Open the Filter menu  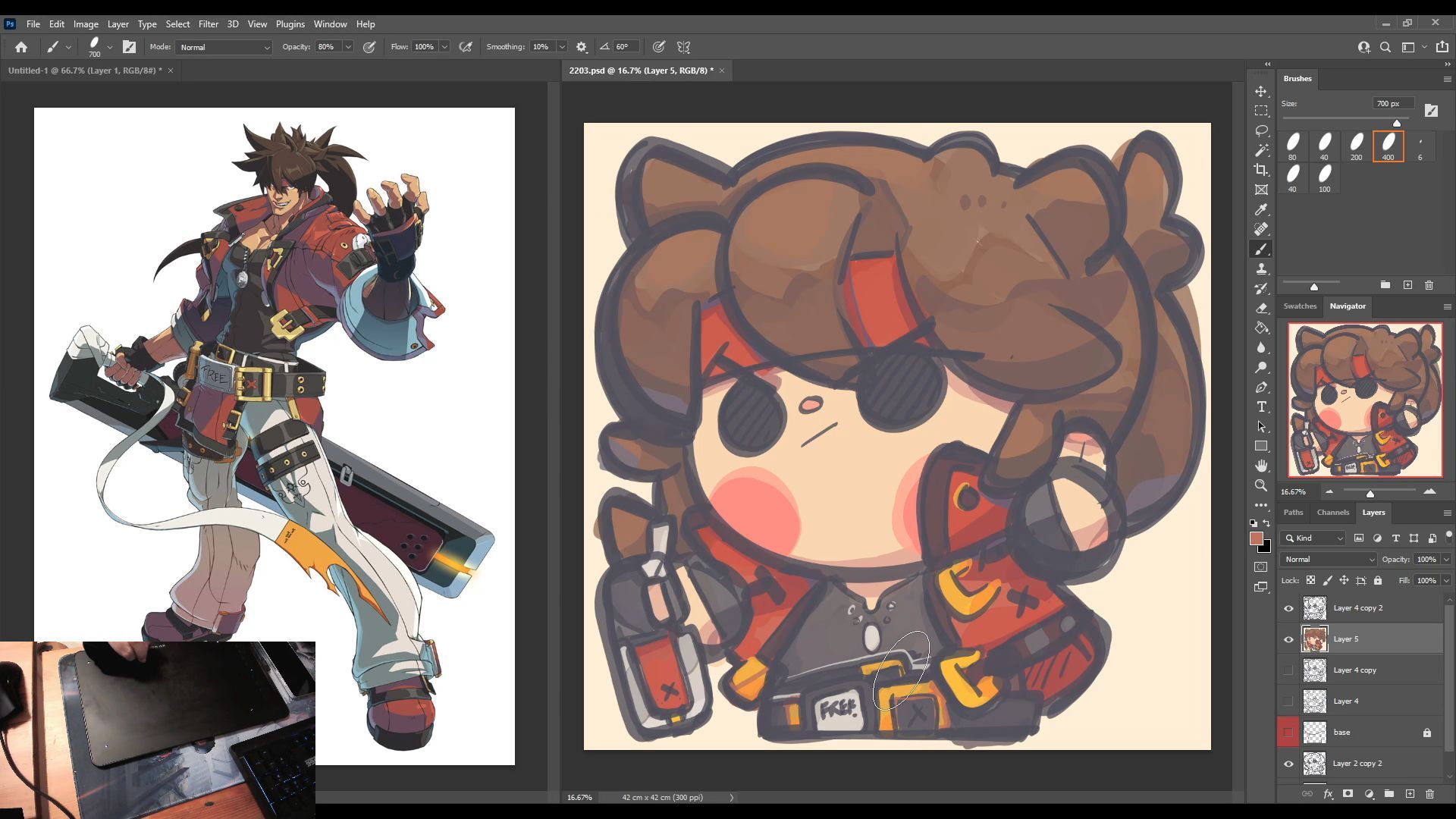coord(208,24)
